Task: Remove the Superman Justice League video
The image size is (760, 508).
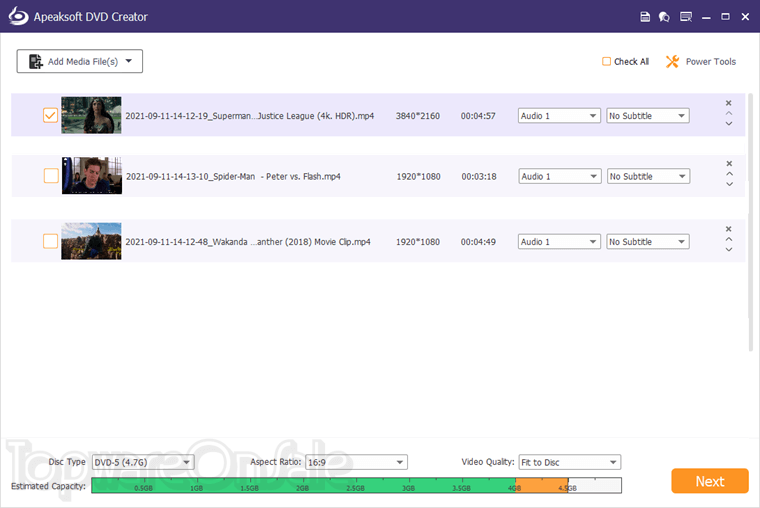Action: click(x=728, y=103)
